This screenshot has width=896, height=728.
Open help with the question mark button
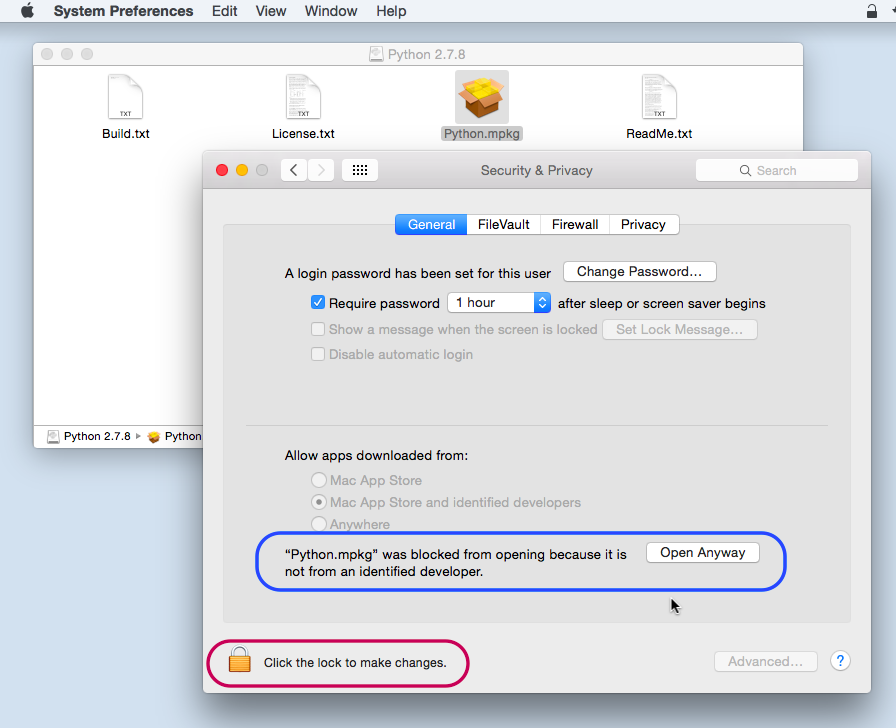840,661
